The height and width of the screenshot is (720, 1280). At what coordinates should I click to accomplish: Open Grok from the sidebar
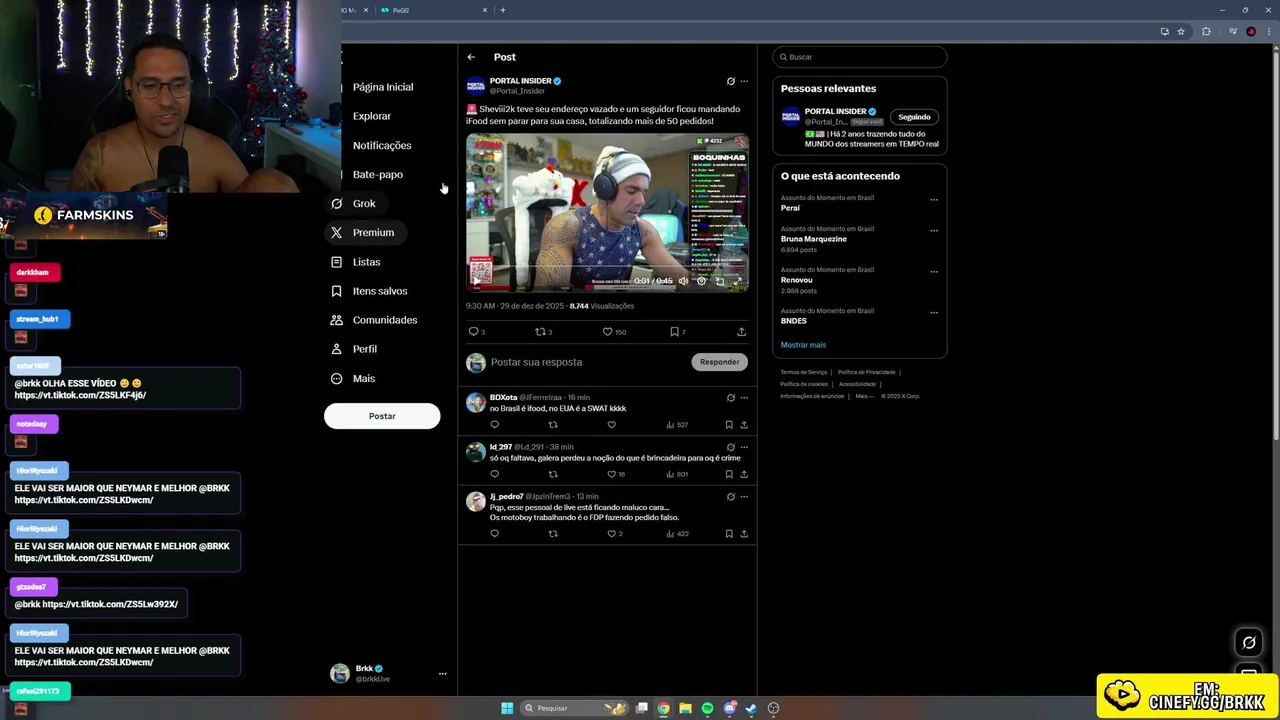point(353,203)
